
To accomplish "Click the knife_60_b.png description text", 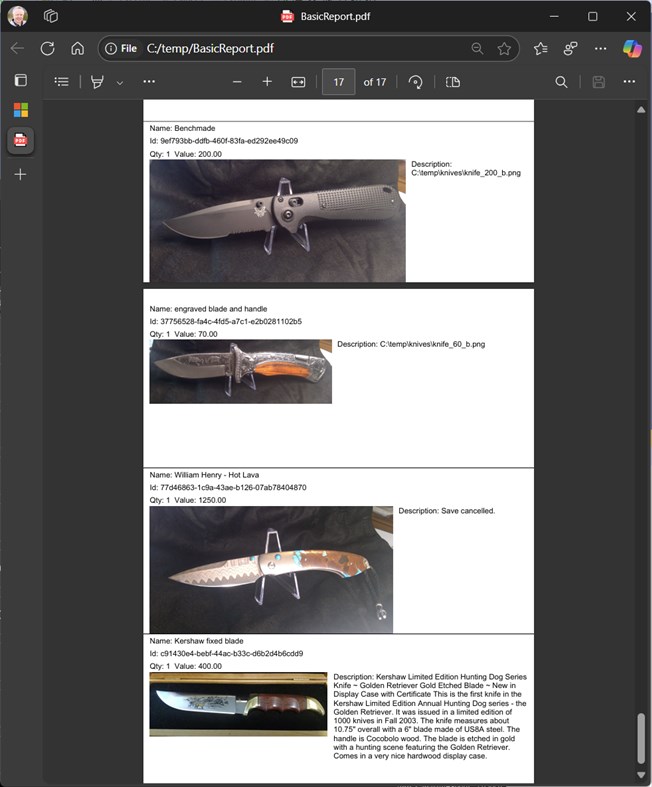I will coord(411,344).
